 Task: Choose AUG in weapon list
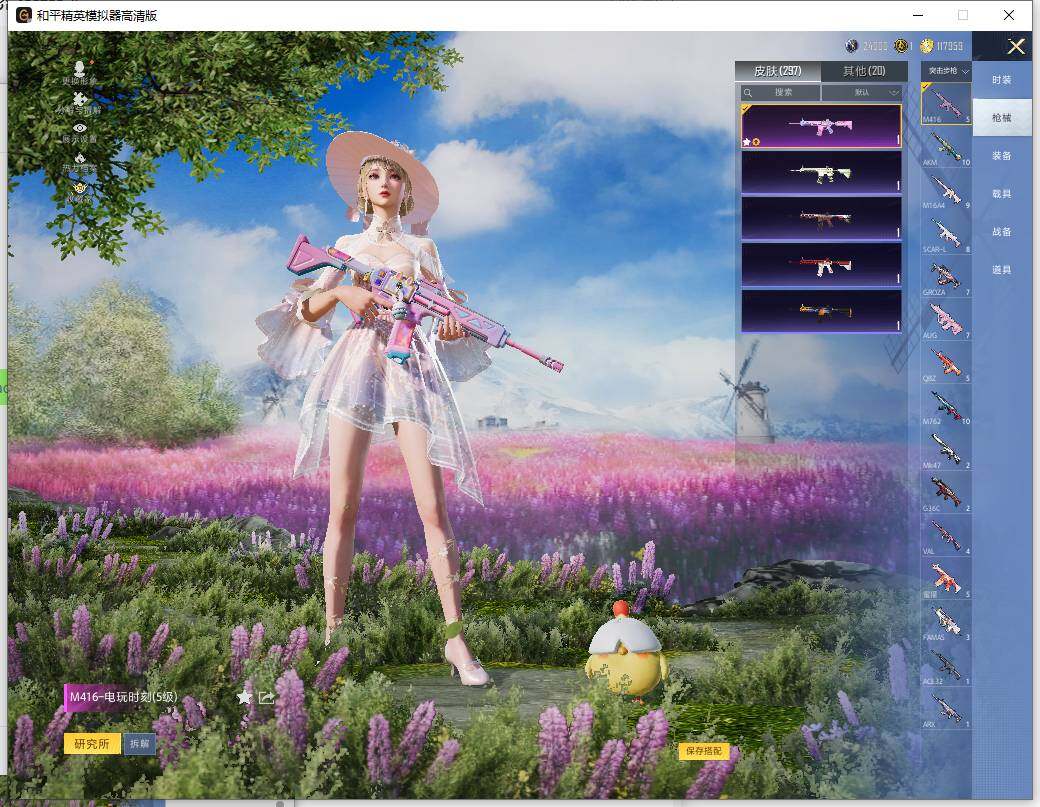[946, 320]
